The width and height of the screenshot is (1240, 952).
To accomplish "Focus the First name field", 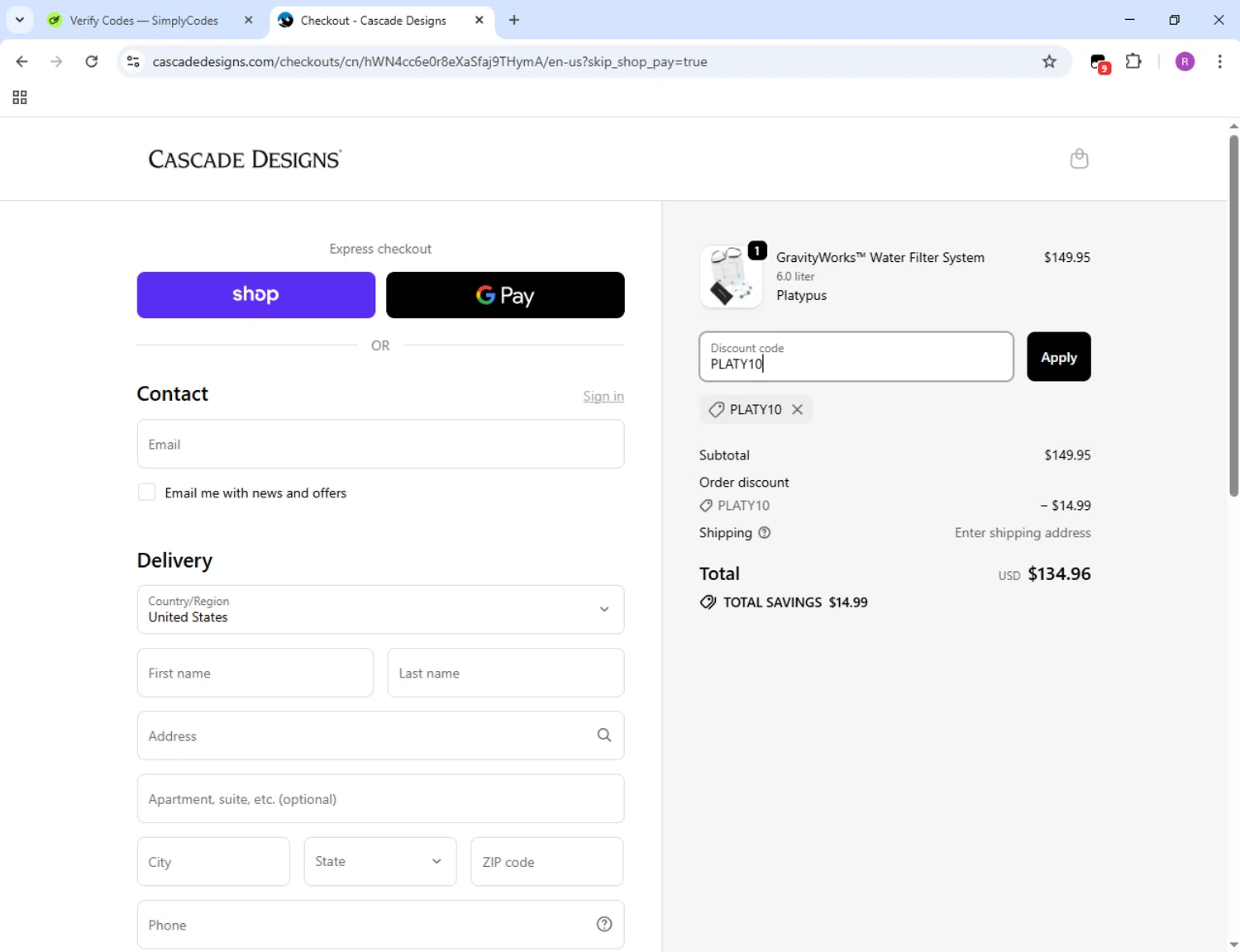I will [255, 673].
